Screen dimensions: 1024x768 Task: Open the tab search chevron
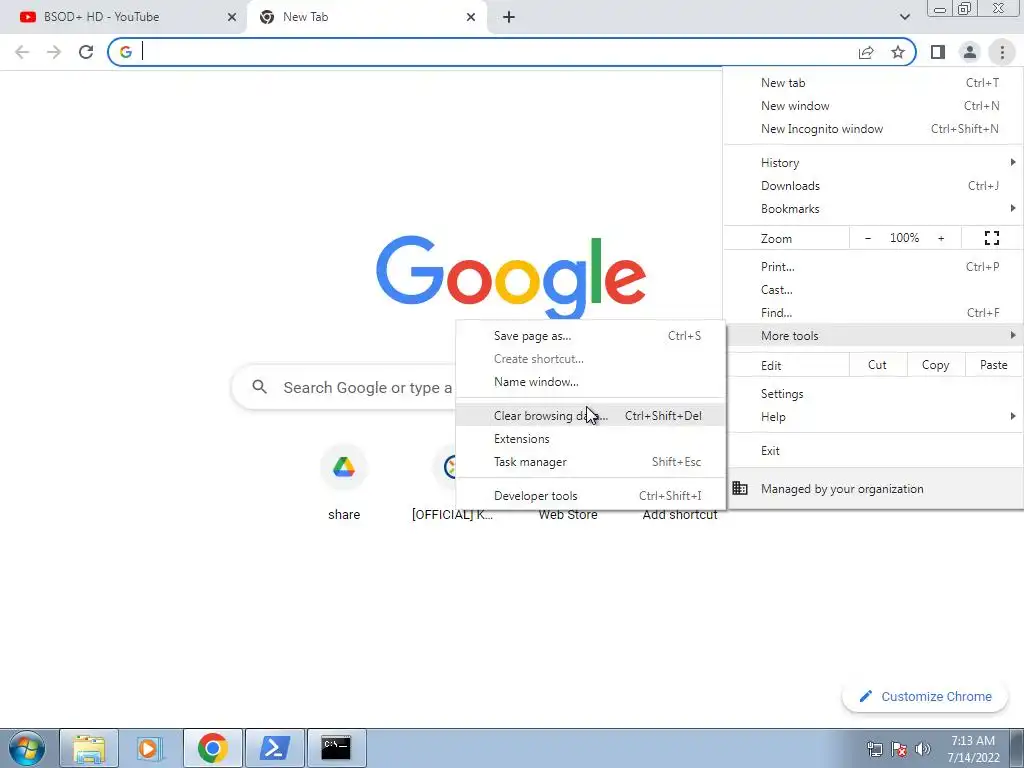coord(904,17)
